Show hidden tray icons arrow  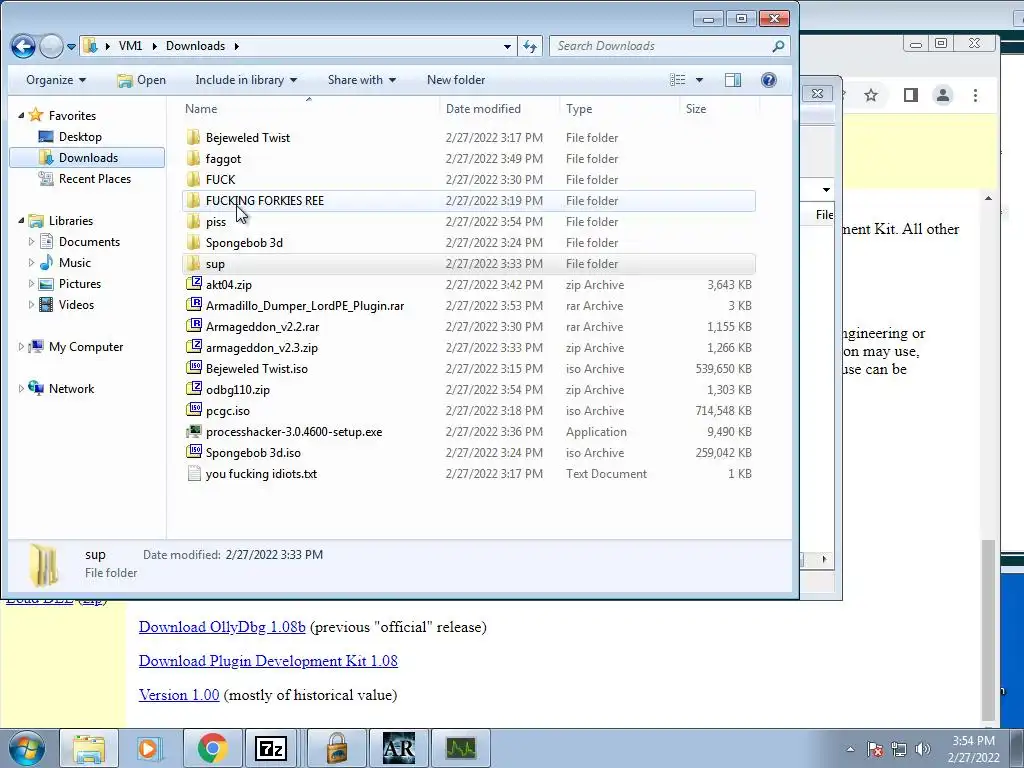pos(850,749)
